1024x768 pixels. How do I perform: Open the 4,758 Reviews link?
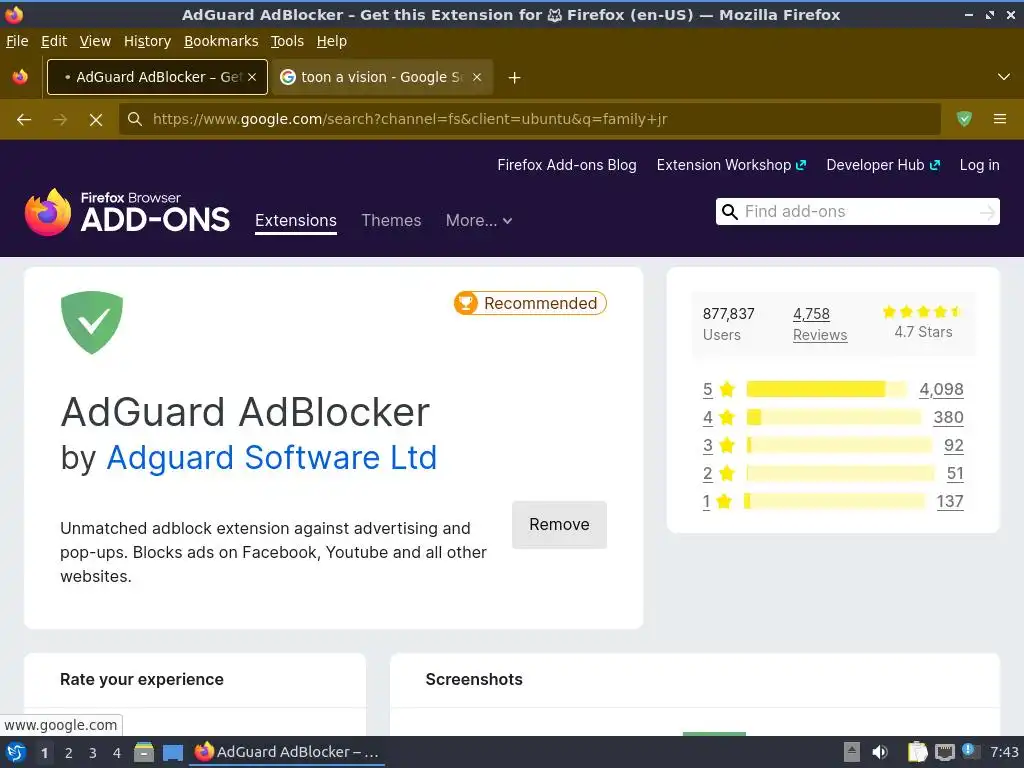820,324
